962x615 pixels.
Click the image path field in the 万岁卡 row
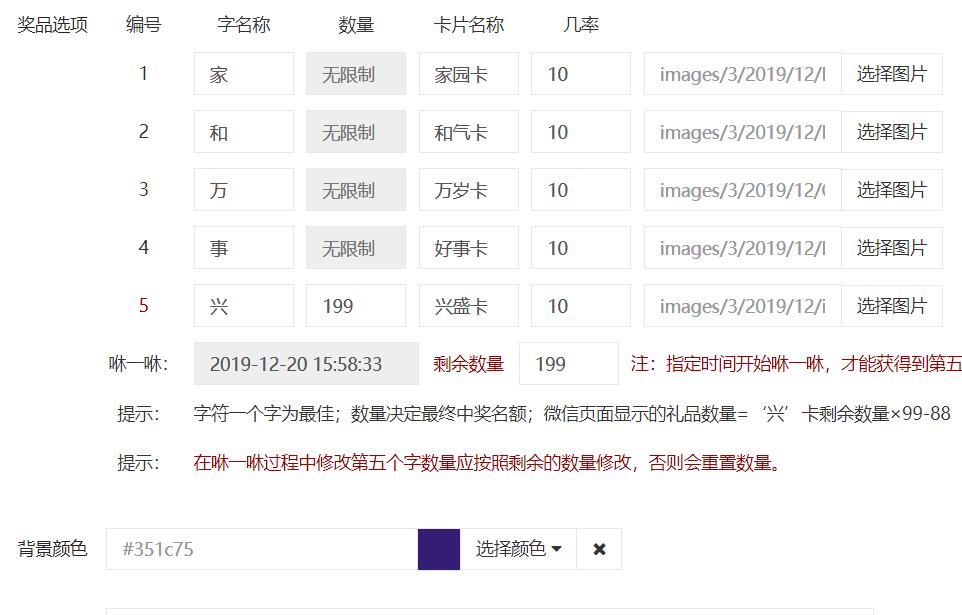coord(742,190)
